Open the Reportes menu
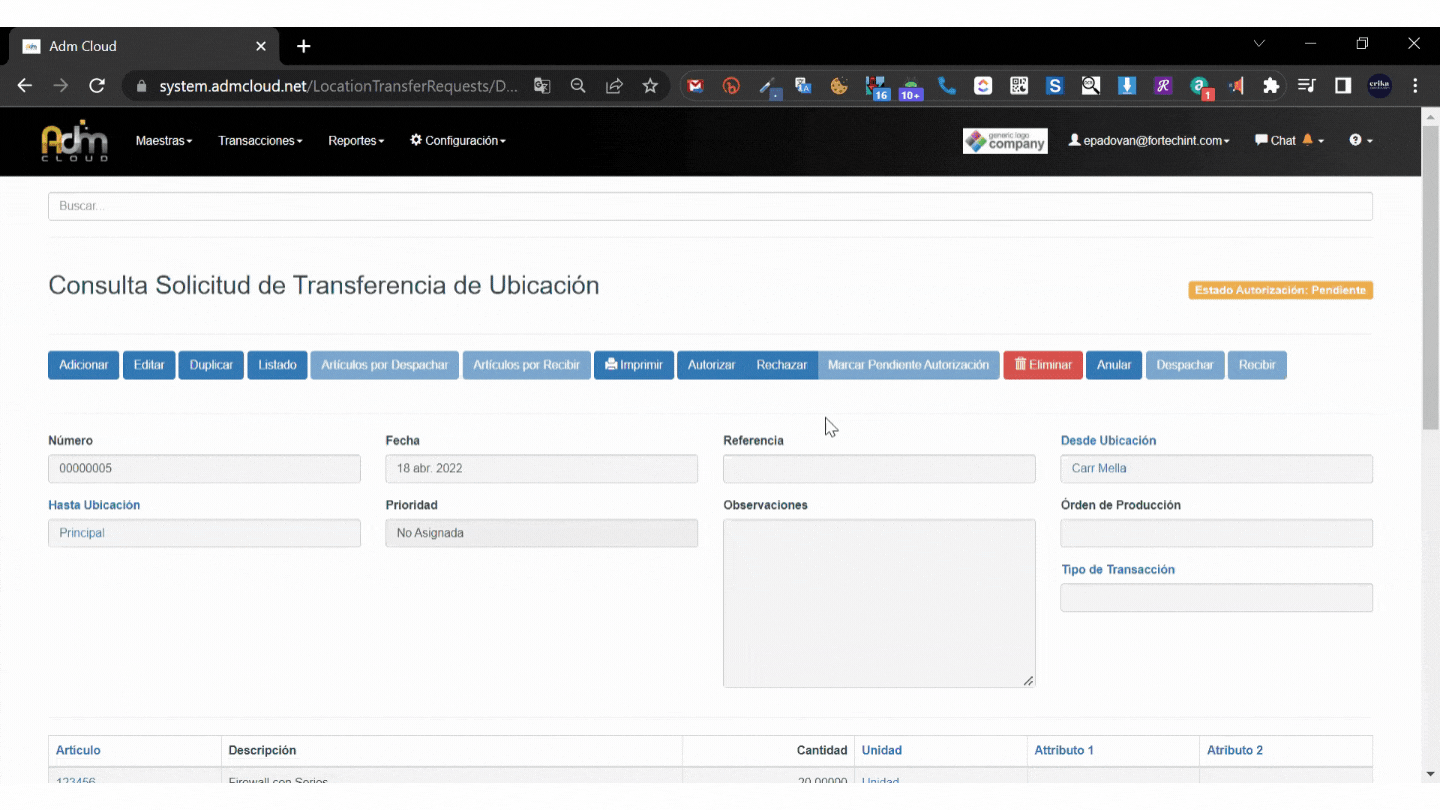1440x810 pixels. pos(356,141)
